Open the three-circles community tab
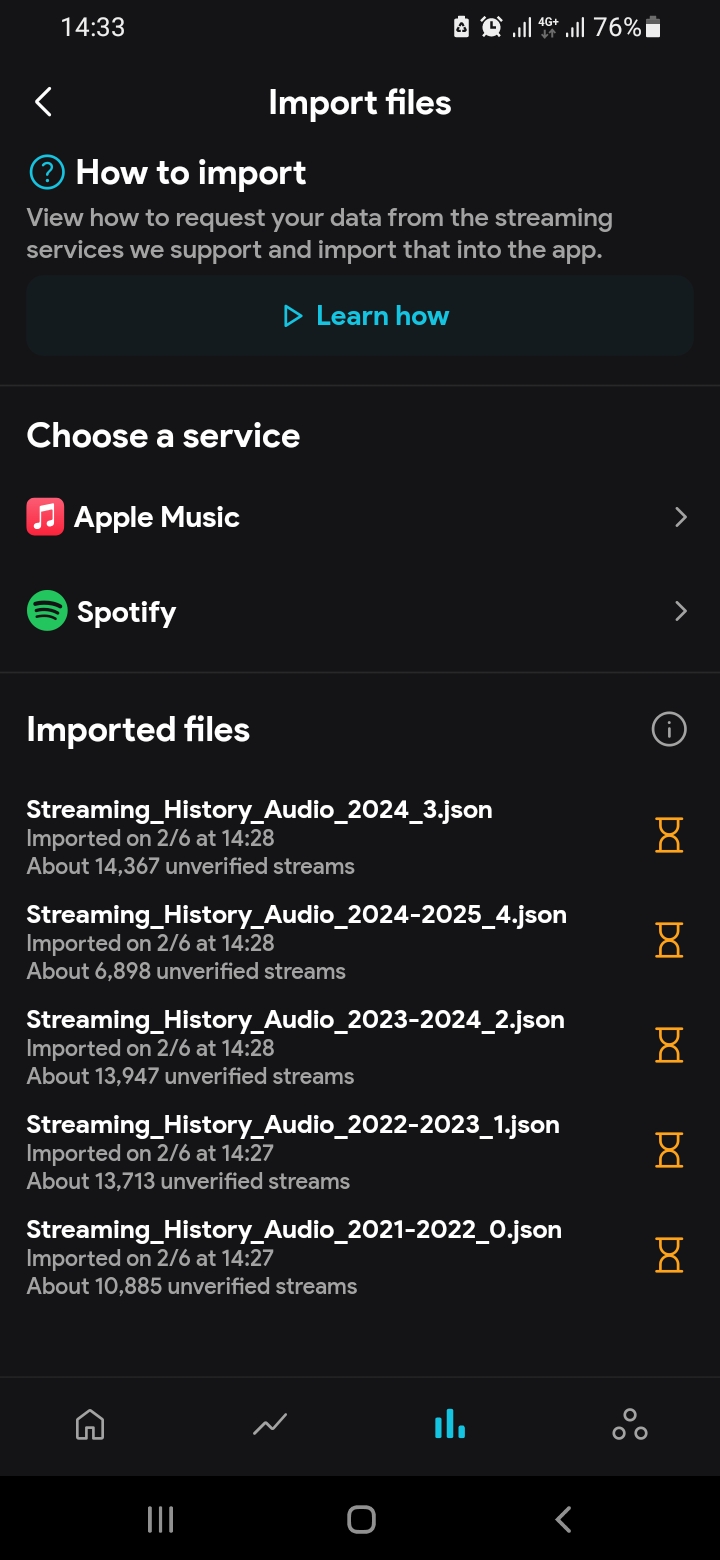 630,1424
